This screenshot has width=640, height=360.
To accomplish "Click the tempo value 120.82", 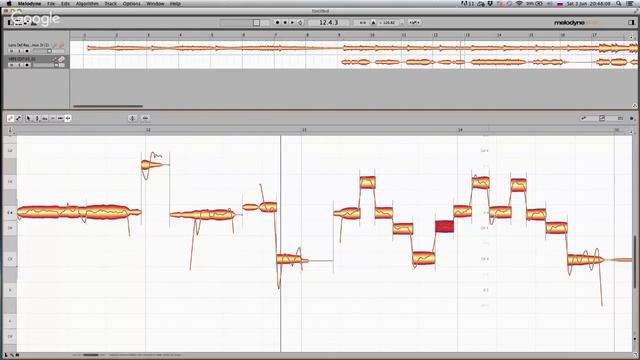I will click(x=387, y=22).
